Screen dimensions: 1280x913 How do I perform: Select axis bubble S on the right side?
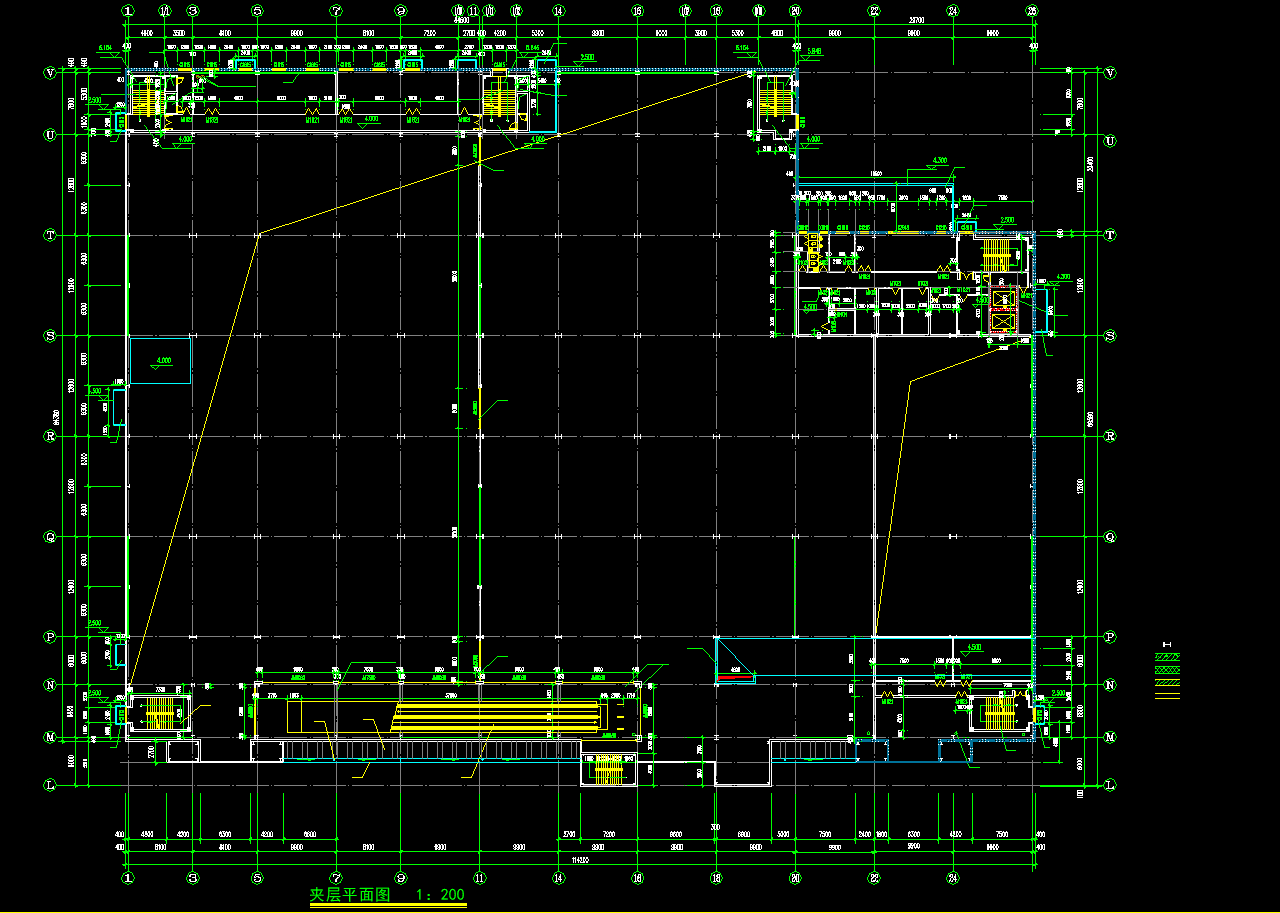(1110, 336)
